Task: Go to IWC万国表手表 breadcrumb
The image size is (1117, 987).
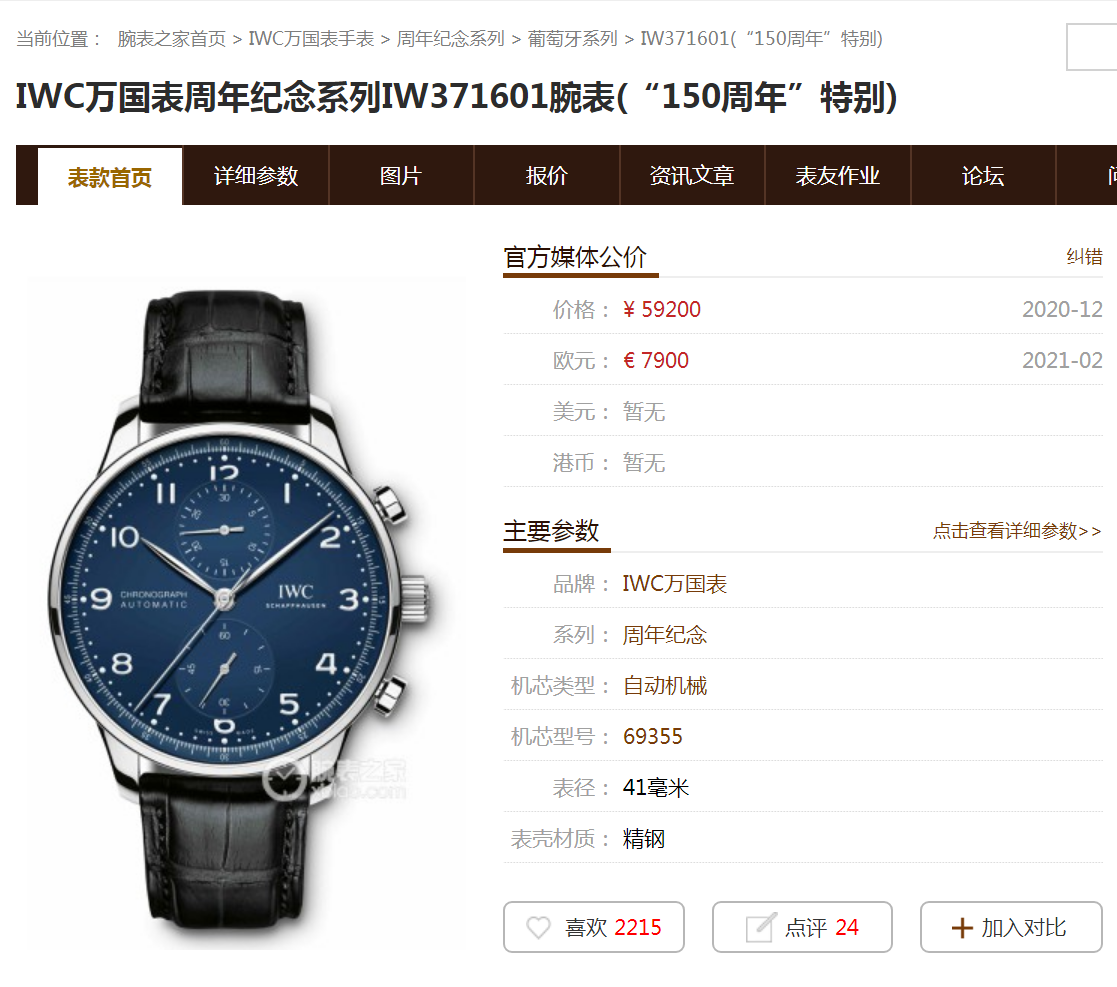Action: click(311, 38)
